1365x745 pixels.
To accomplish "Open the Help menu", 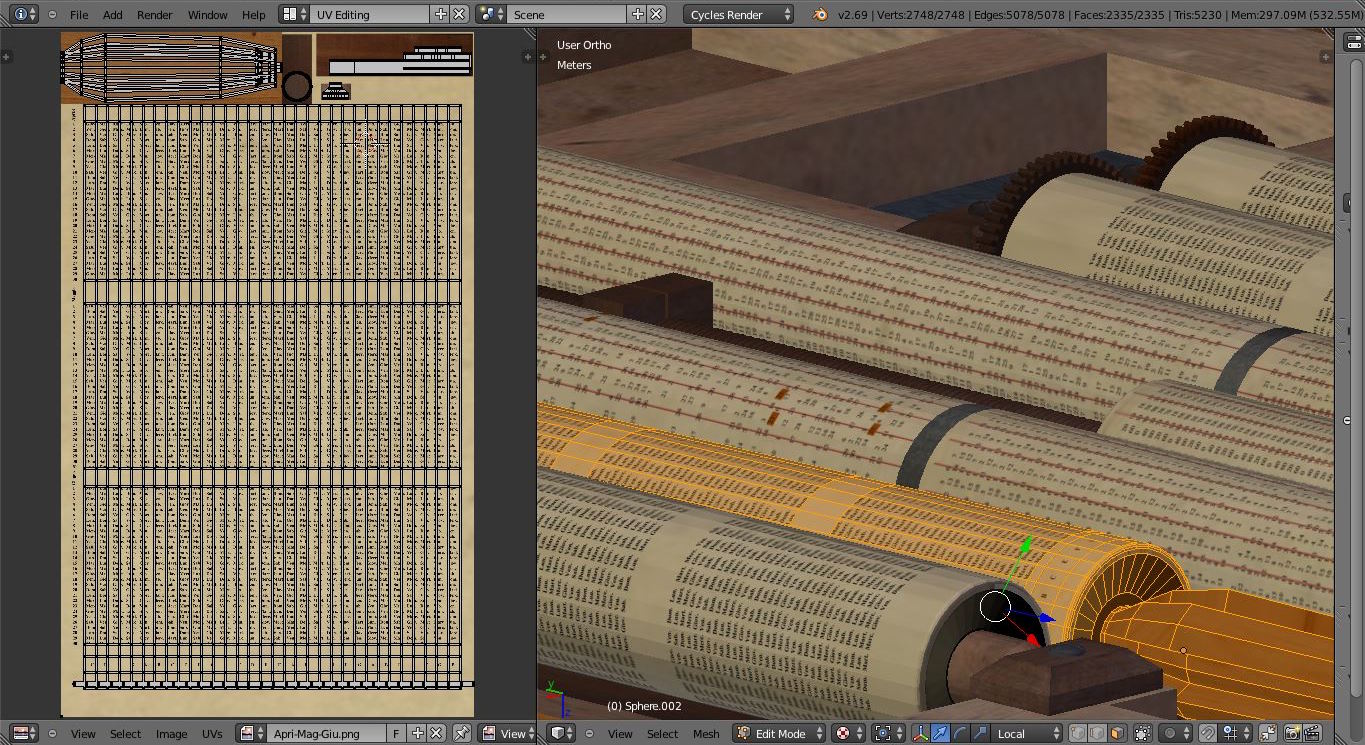I will [254, 14].
